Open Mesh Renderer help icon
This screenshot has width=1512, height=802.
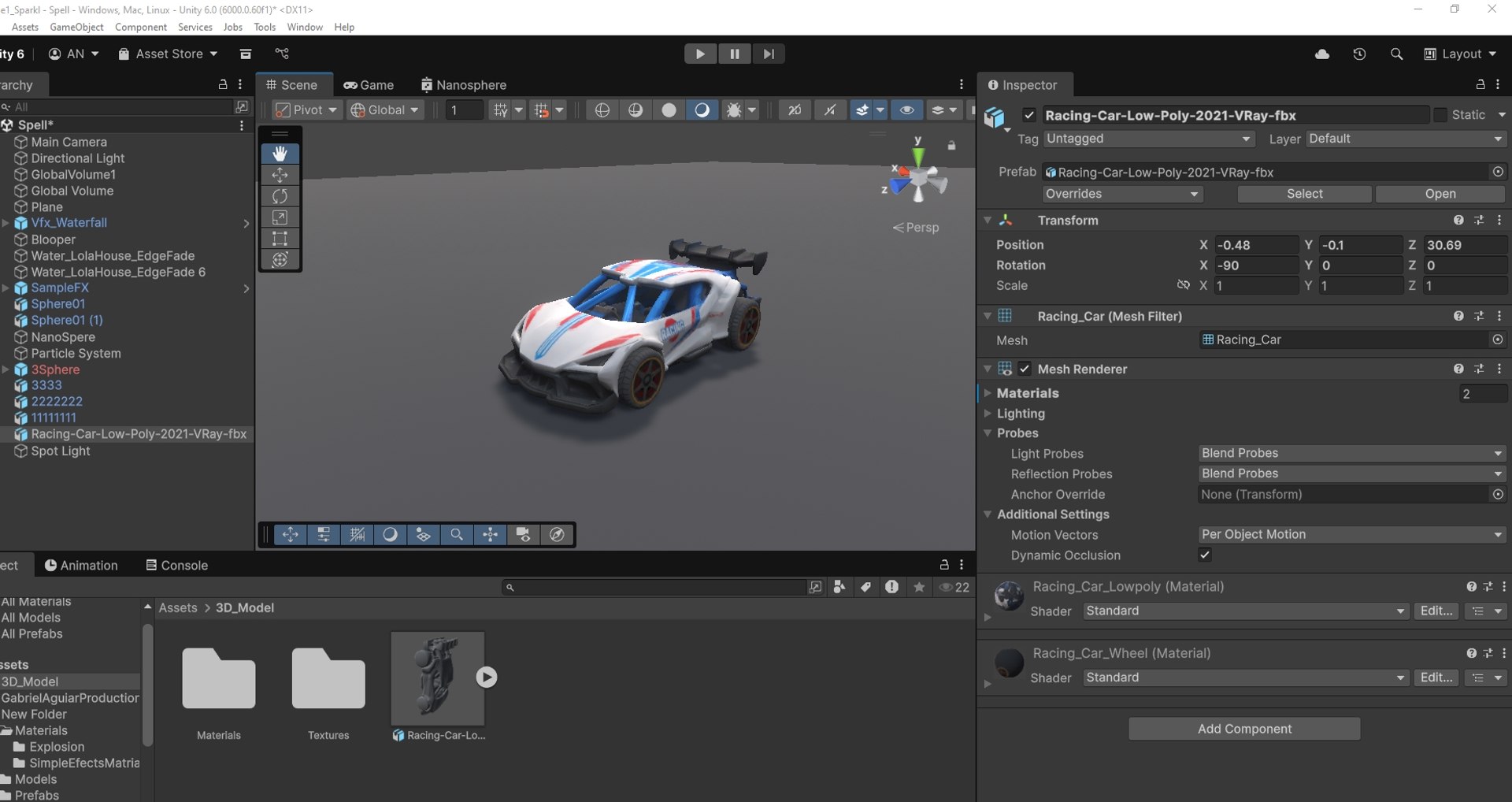coord(1458,369)
